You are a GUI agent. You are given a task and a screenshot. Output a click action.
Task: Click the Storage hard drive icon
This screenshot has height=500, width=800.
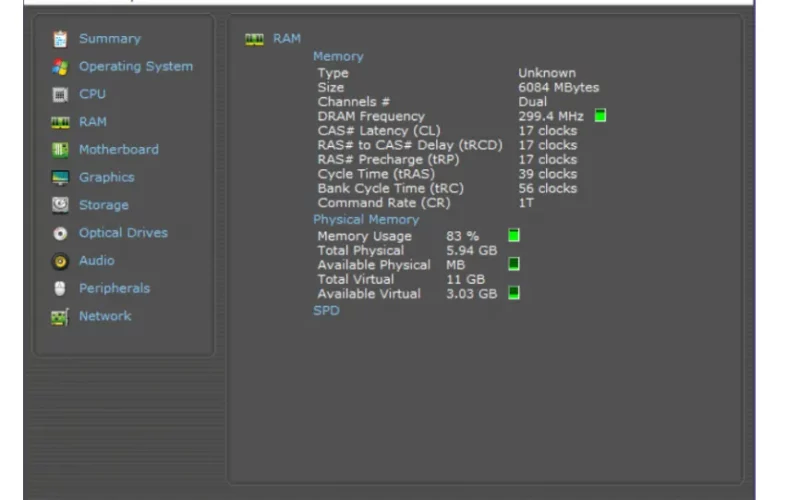(x=60, y=205)
